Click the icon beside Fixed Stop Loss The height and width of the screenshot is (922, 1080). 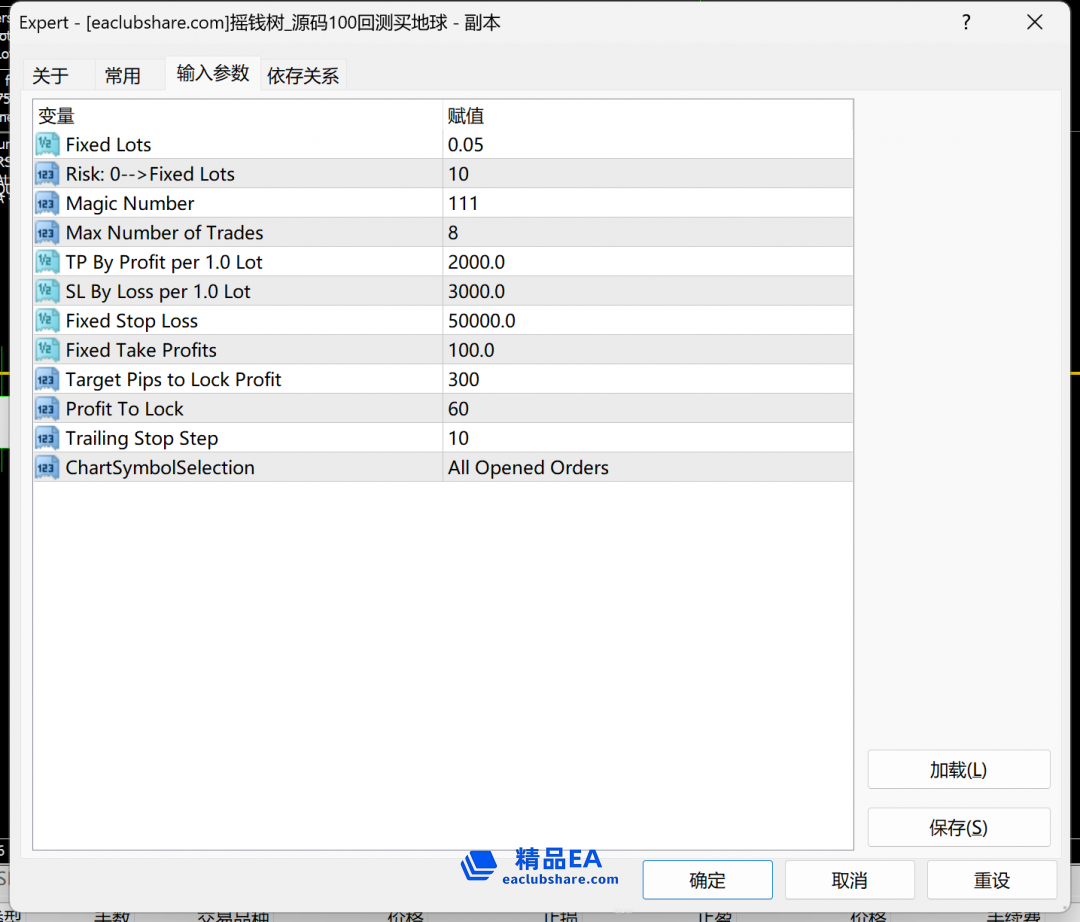48,321
